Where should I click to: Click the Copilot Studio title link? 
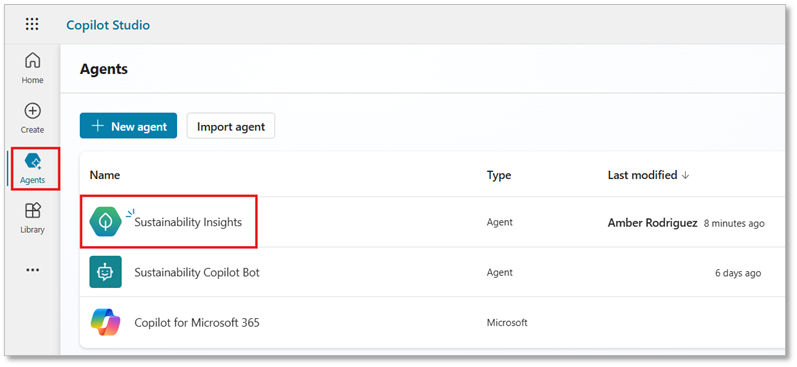click(x=108, y=25)
